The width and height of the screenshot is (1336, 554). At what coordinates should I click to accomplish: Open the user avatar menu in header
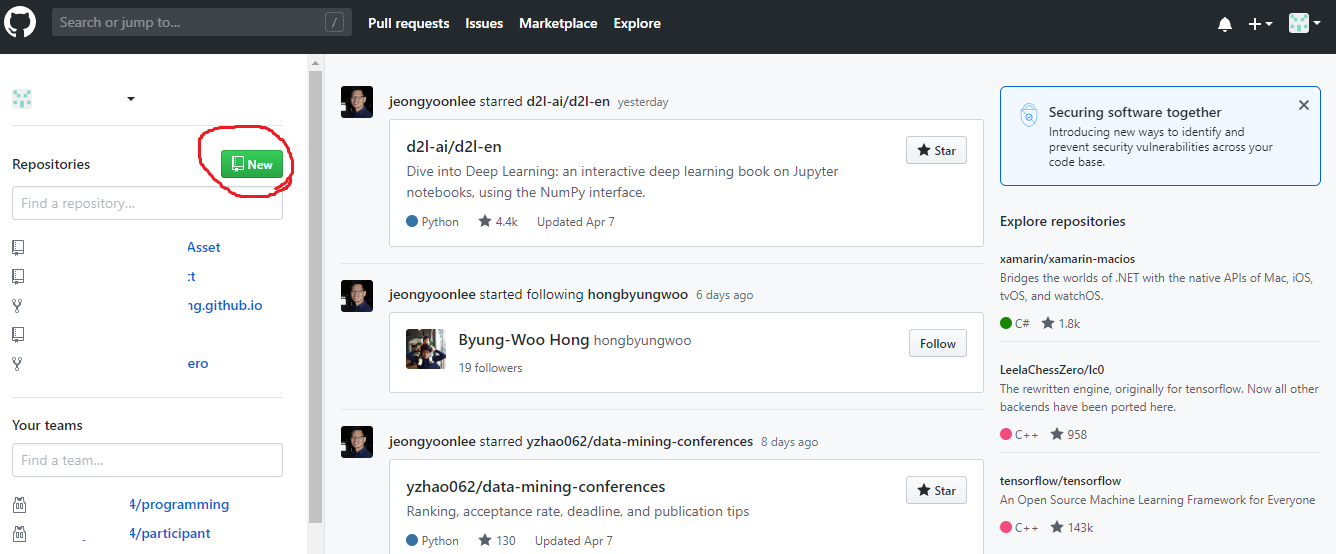pyautogui.click(x=1305, y=24)
